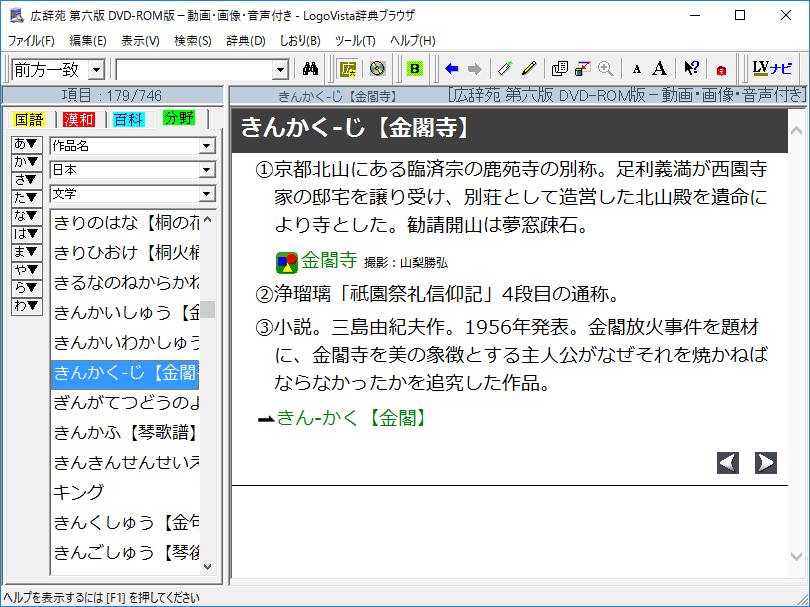Open the ツール(T) menu
810x607 pixels.
coord(355,41)
